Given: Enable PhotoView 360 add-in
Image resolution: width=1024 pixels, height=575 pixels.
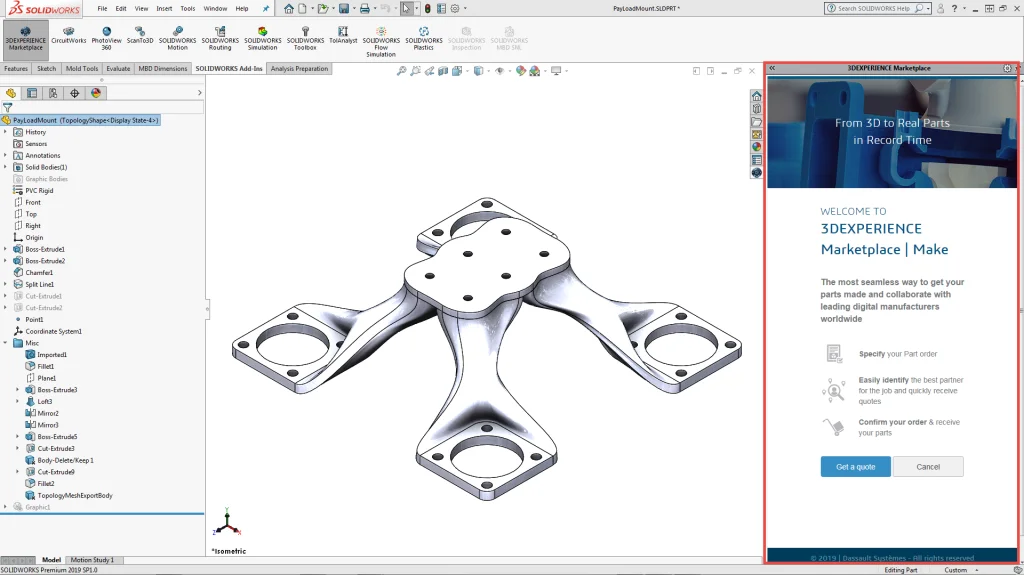Looking at the screenshot, I should (x=106, y=39).
